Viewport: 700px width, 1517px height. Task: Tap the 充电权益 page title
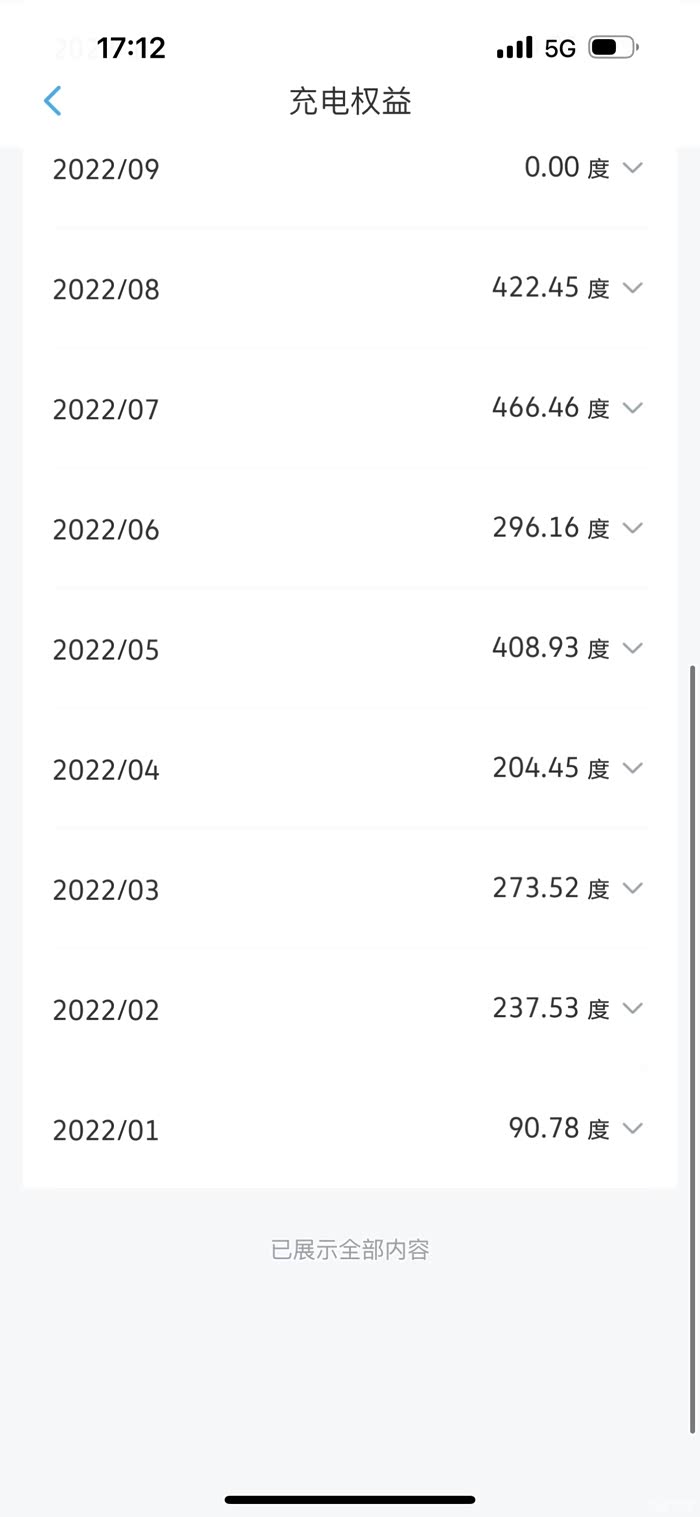350,101
